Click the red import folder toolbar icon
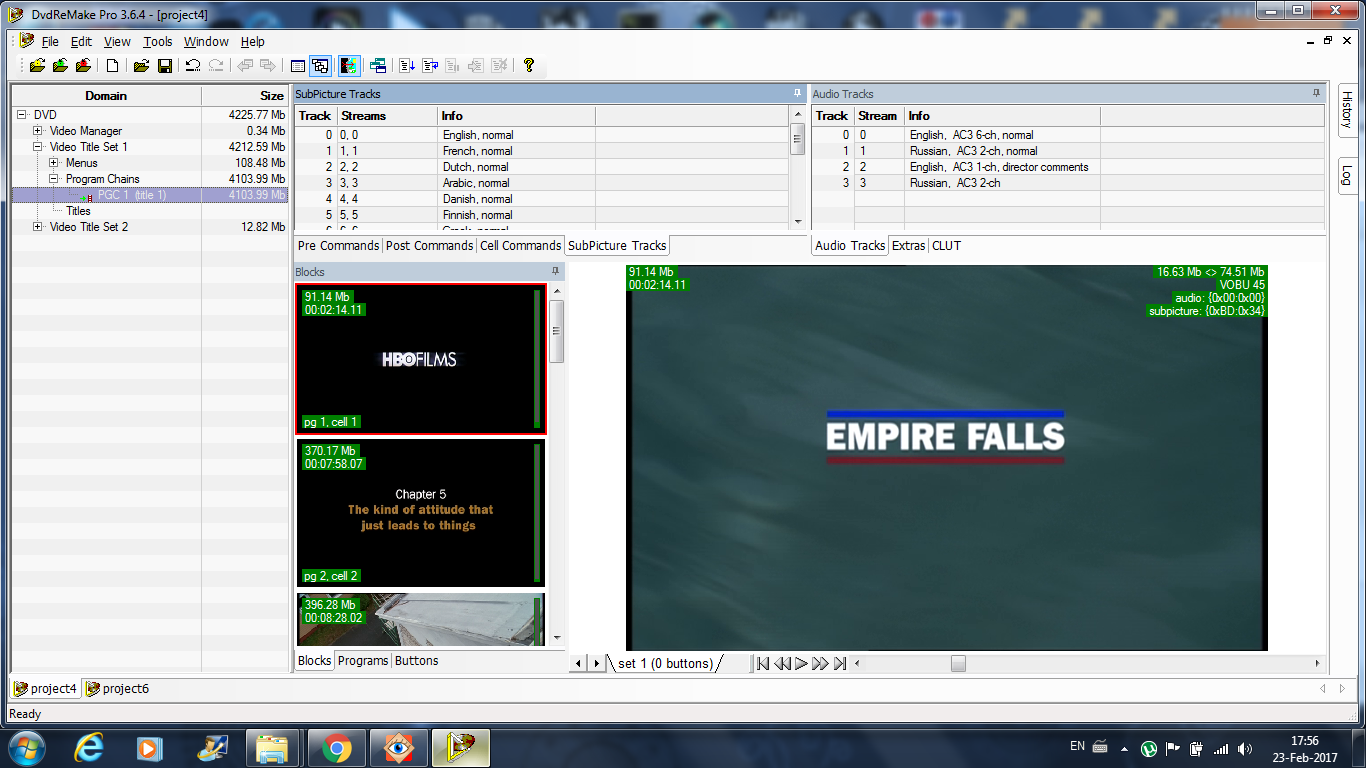Image resolution: width=1366 pixels, height=768 pixels. 84,66
